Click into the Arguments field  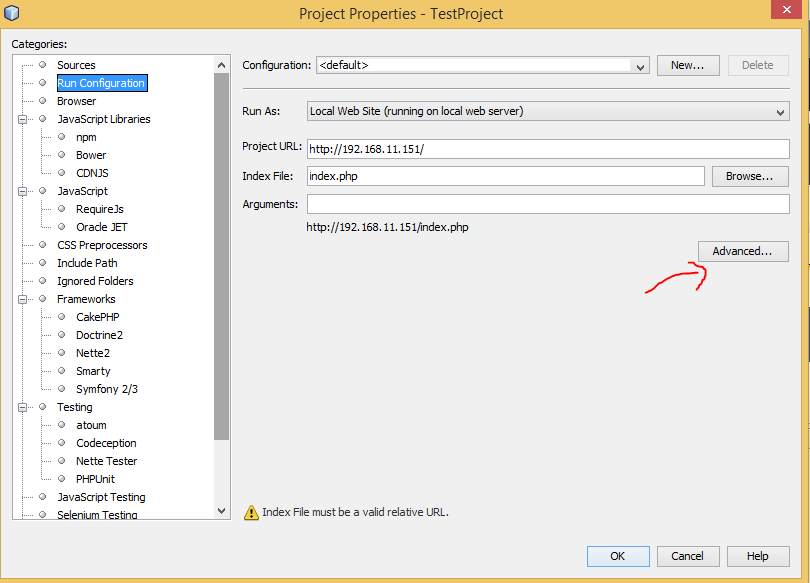(548, 204)
